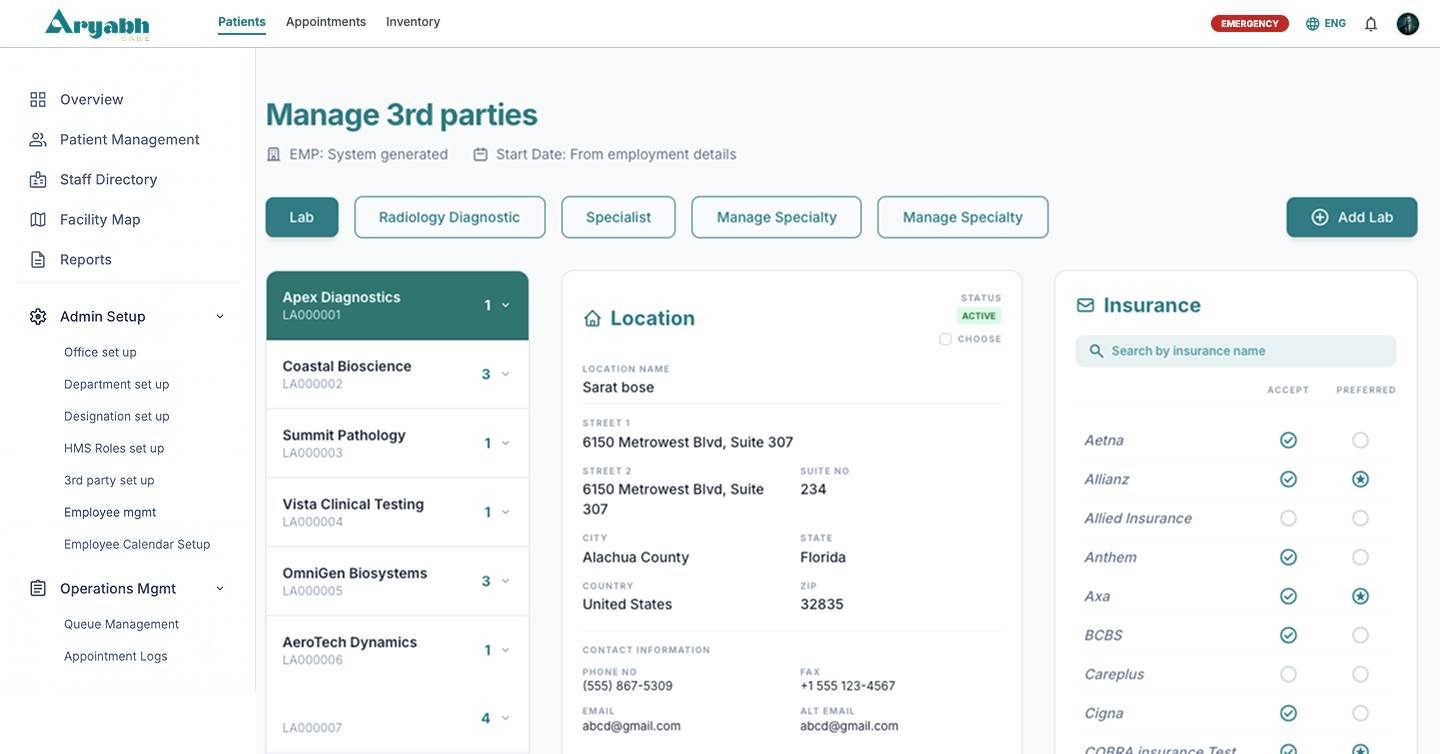This screenshot has width=1440, height=754.
Task: Click the ACTIVE status badge
Action: [979, 316]
